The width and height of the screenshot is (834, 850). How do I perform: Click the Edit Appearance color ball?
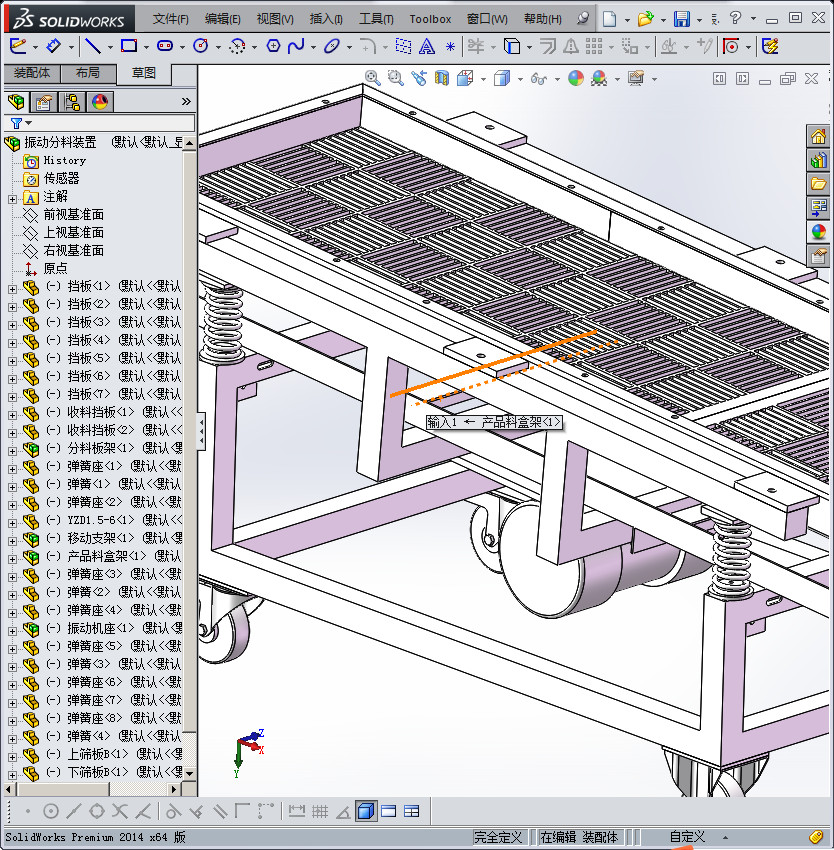[x=576, y=79]
